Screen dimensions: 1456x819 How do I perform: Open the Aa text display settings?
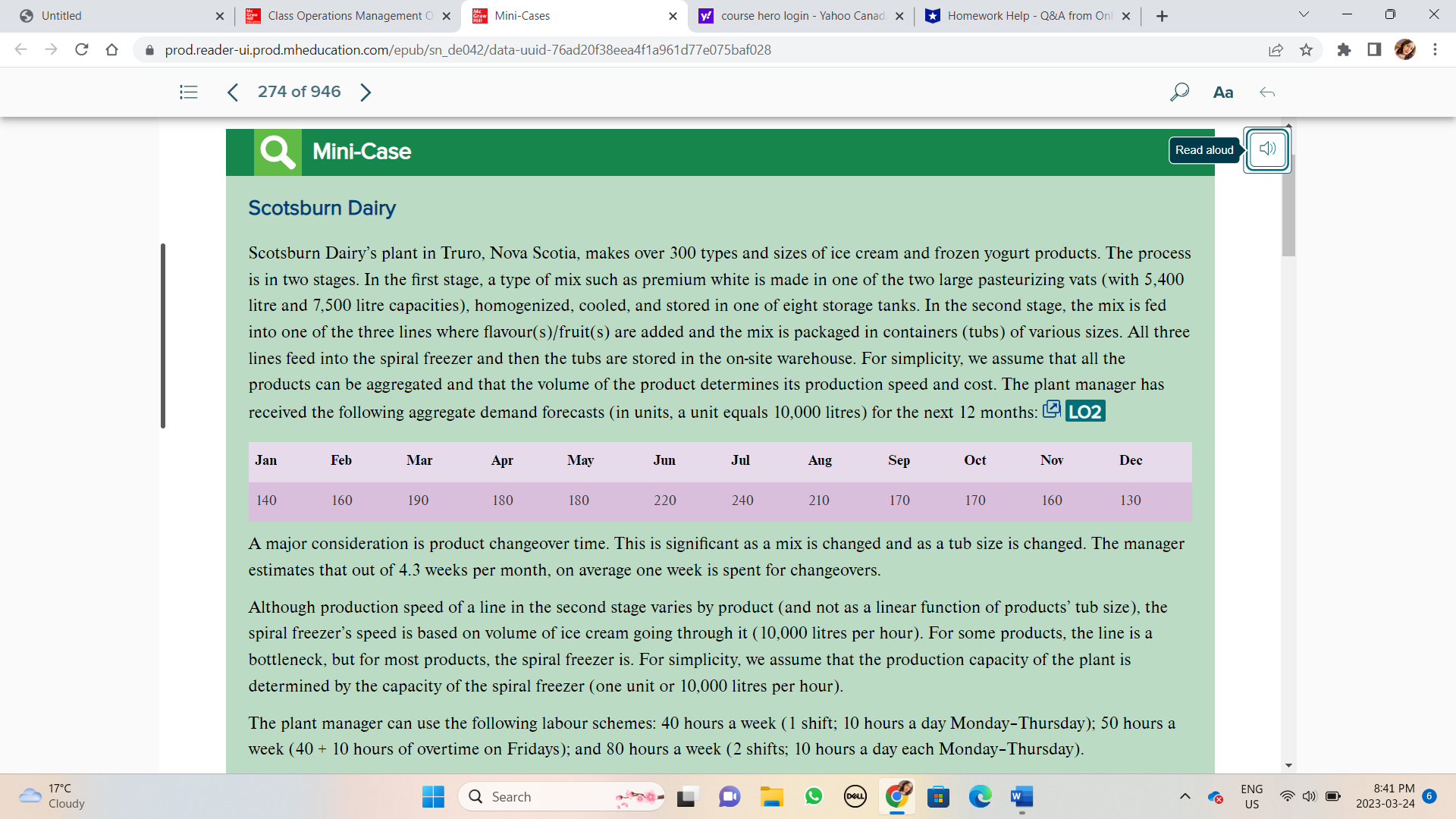point(1223,92)
